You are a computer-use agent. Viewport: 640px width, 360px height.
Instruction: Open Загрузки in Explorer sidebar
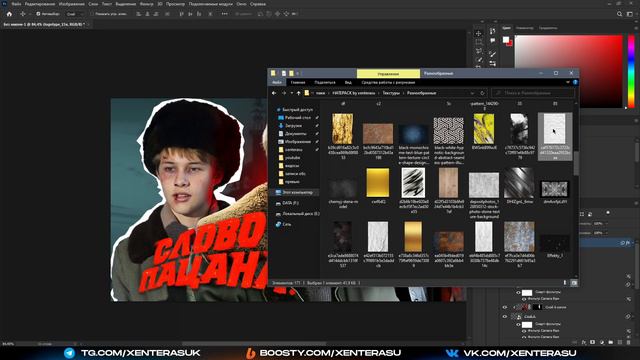(293, 126)
